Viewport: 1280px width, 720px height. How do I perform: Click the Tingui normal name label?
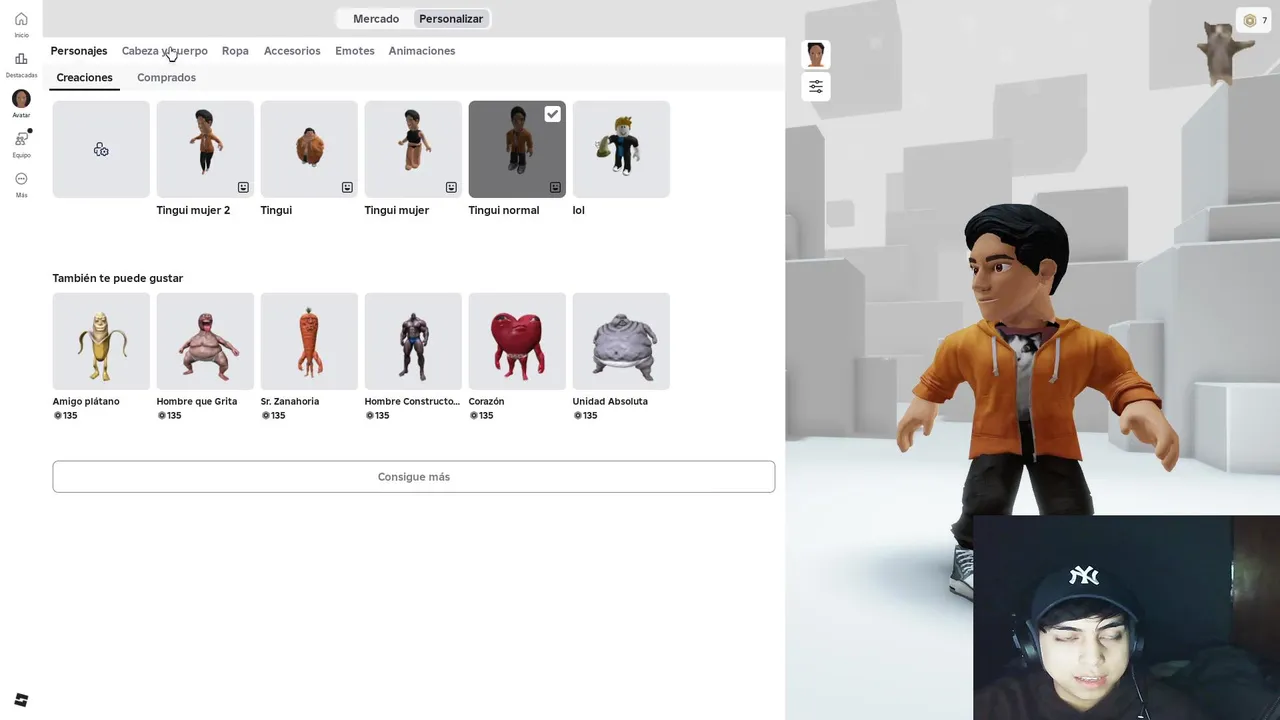(x=504, y=210)
